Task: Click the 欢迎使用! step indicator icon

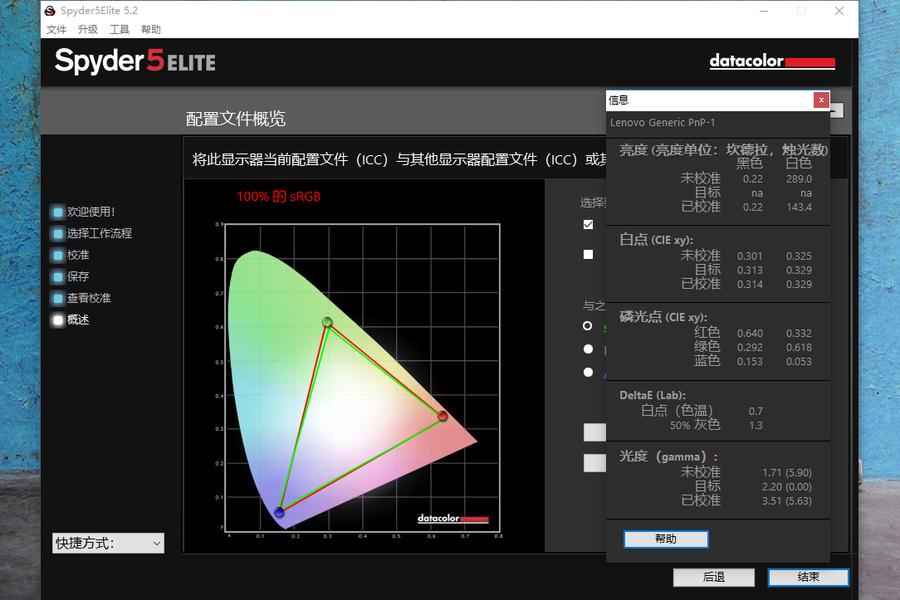Action: point(58,212)
